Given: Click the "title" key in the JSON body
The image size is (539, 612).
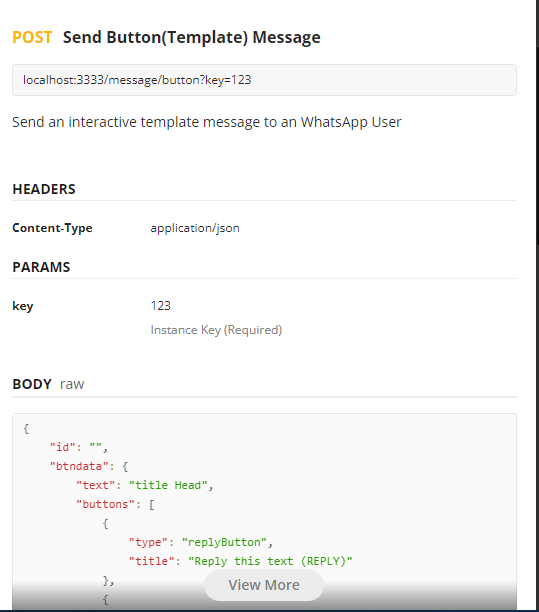Looking at the screenshot, I should [x=151, y=561].
